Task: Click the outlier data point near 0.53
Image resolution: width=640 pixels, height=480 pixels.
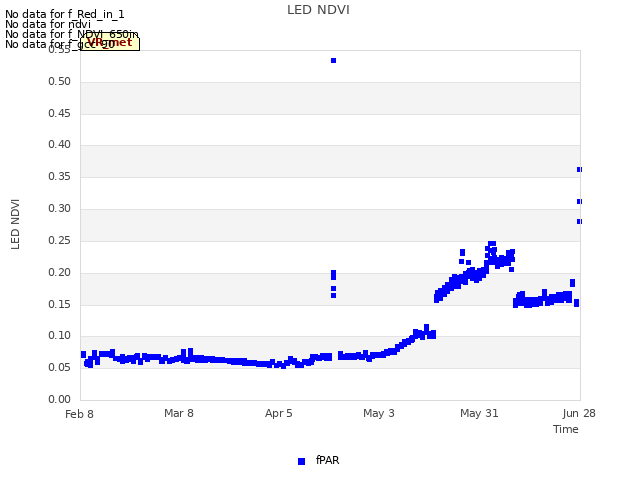Action: (x=333, y=60)
